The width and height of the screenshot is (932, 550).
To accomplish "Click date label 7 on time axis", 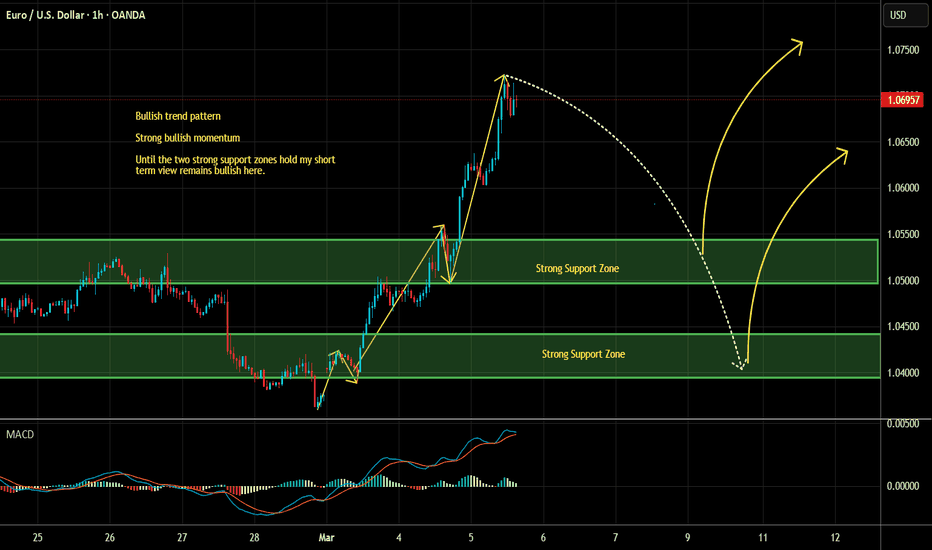I will [615, 538].
